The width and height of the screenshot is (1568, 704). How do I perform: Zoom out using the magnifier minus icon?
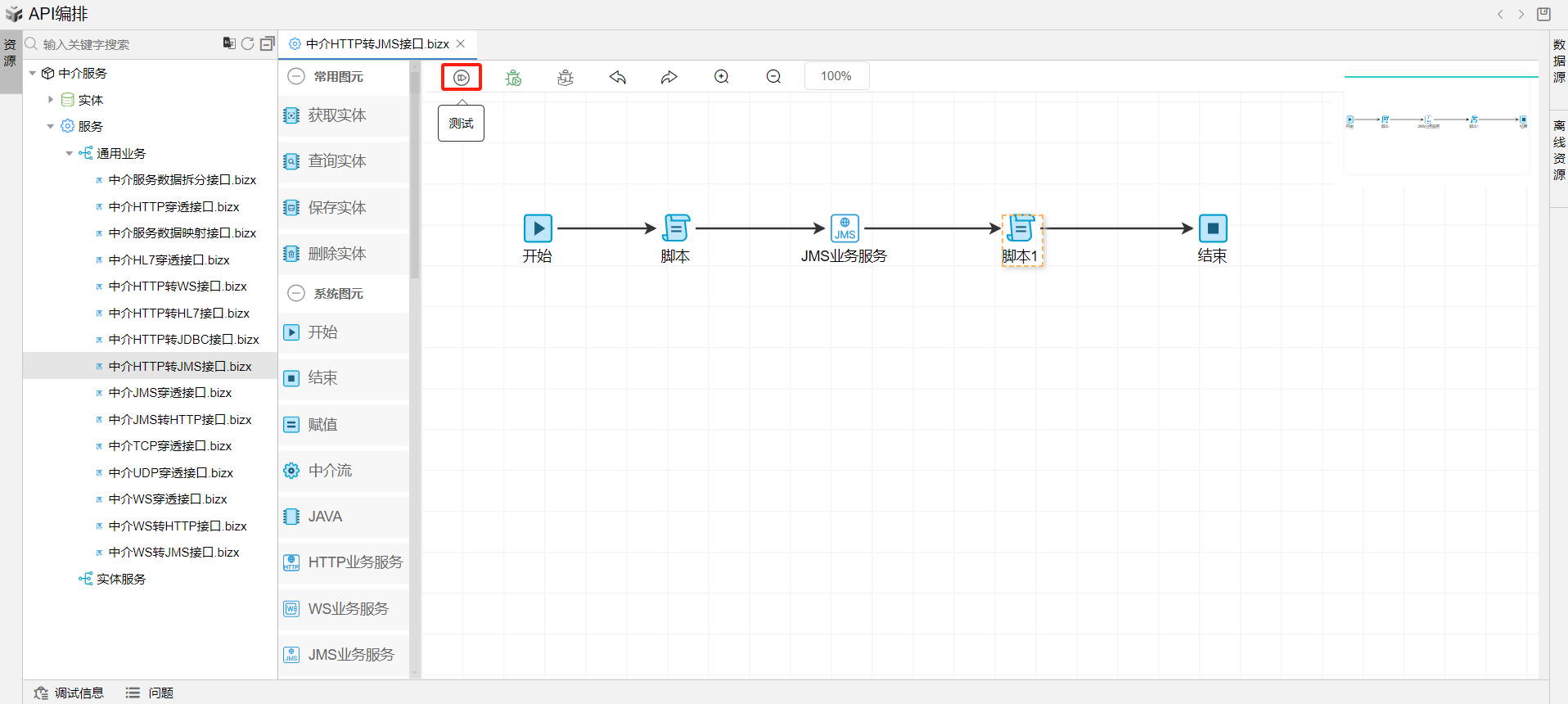pyautogui.click(x=773, y=77)
